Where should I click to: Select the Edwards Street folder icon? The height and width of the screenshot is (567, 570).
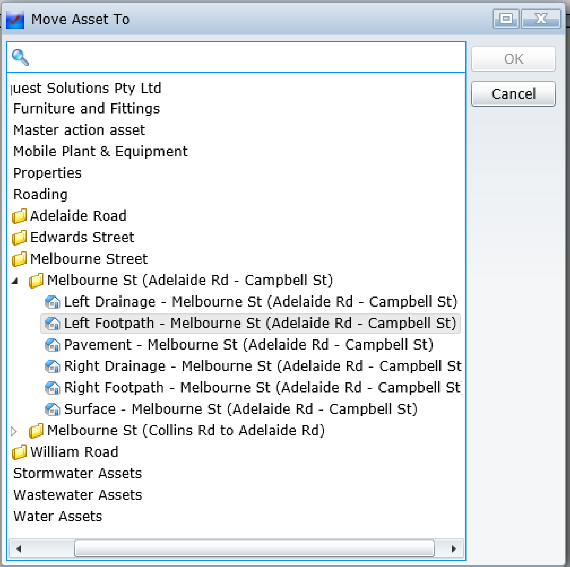pos(19,237)
